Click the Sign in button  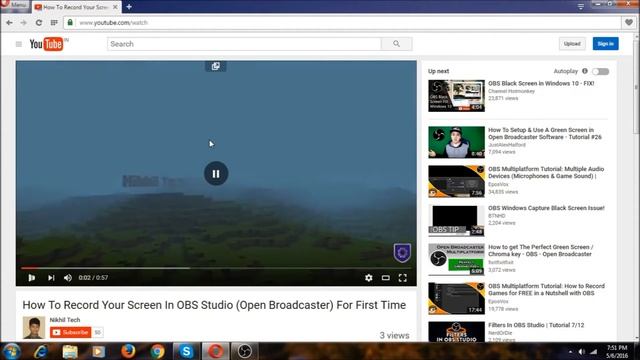605,44
